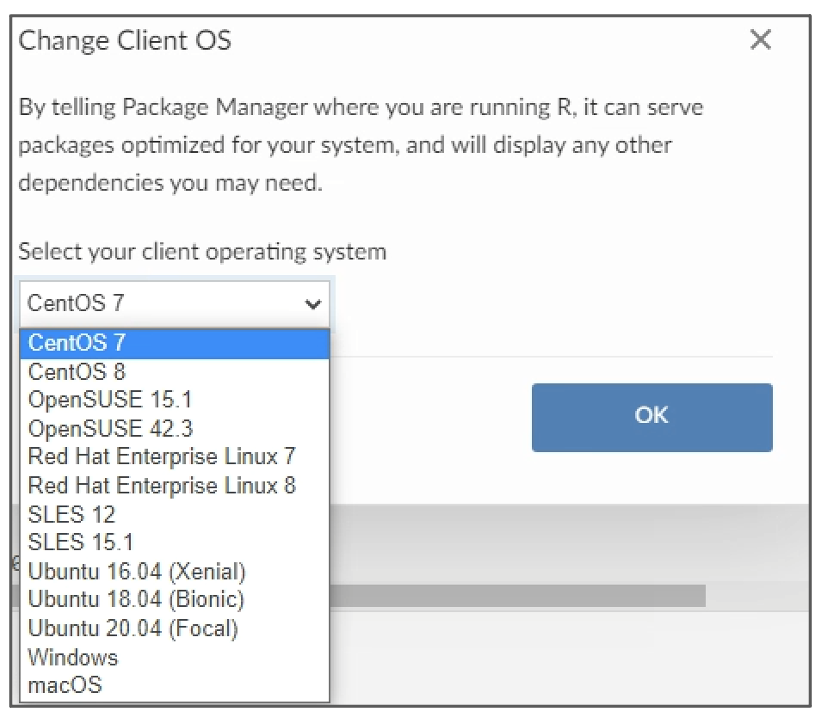Close the Change Client OS dialog
The image size is (820, 720).
(x=760, y=40)
